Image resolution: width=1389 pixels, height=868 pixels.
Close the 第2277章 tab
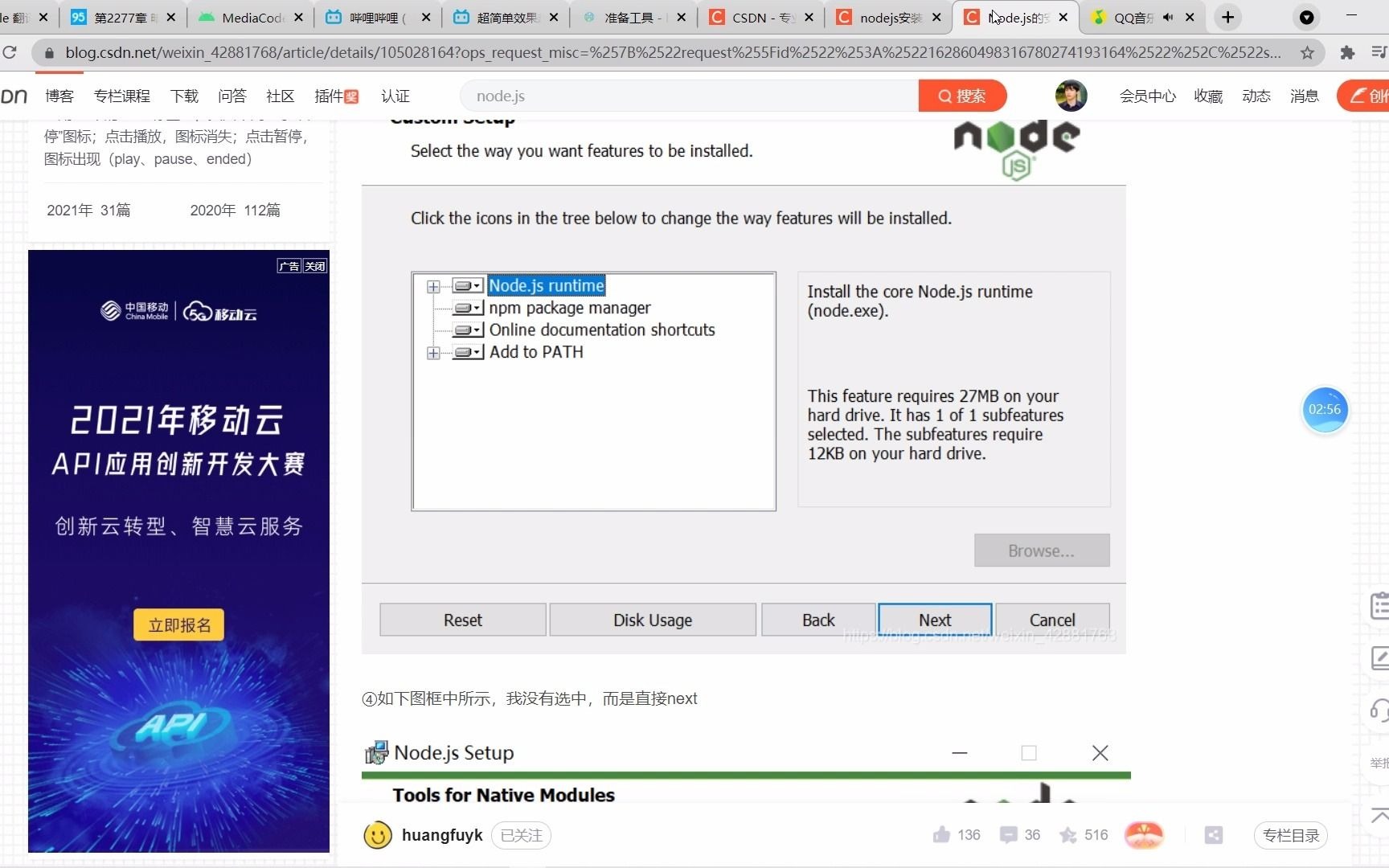pyautogui.click(x=170, y=17)
